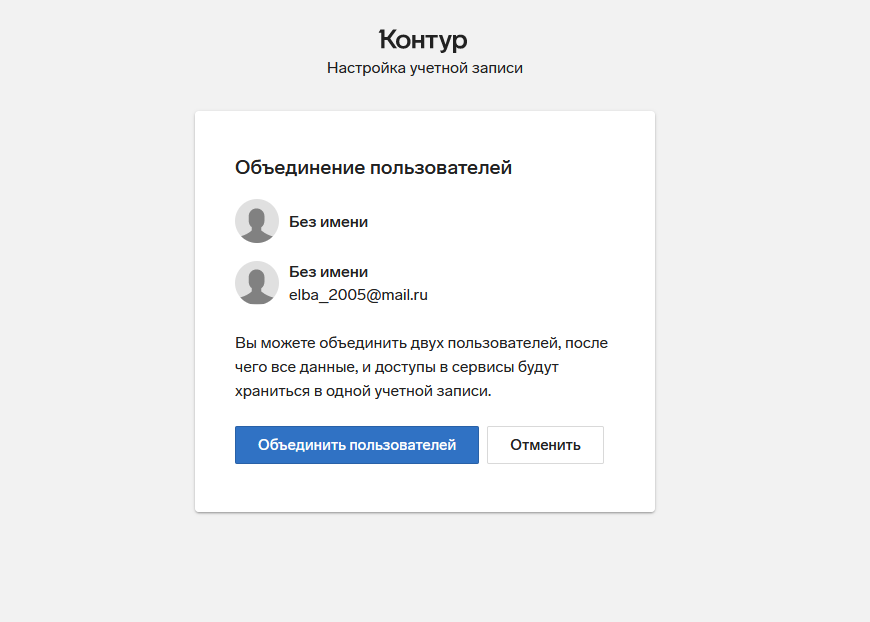Viewport: 870px width, 622px height.
Task: Select the avatar beside elba_2005@mail.ru
Action: [257, 283]
